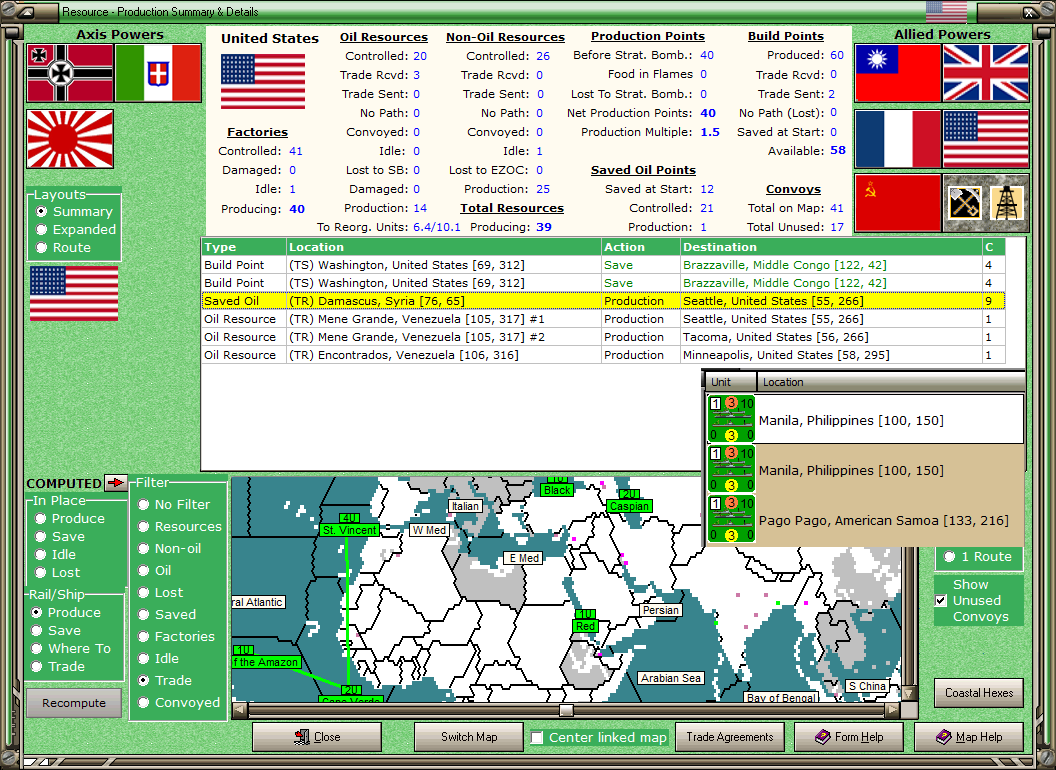
Task: Sort table by Action column header
Action: [x=640, y=247]
